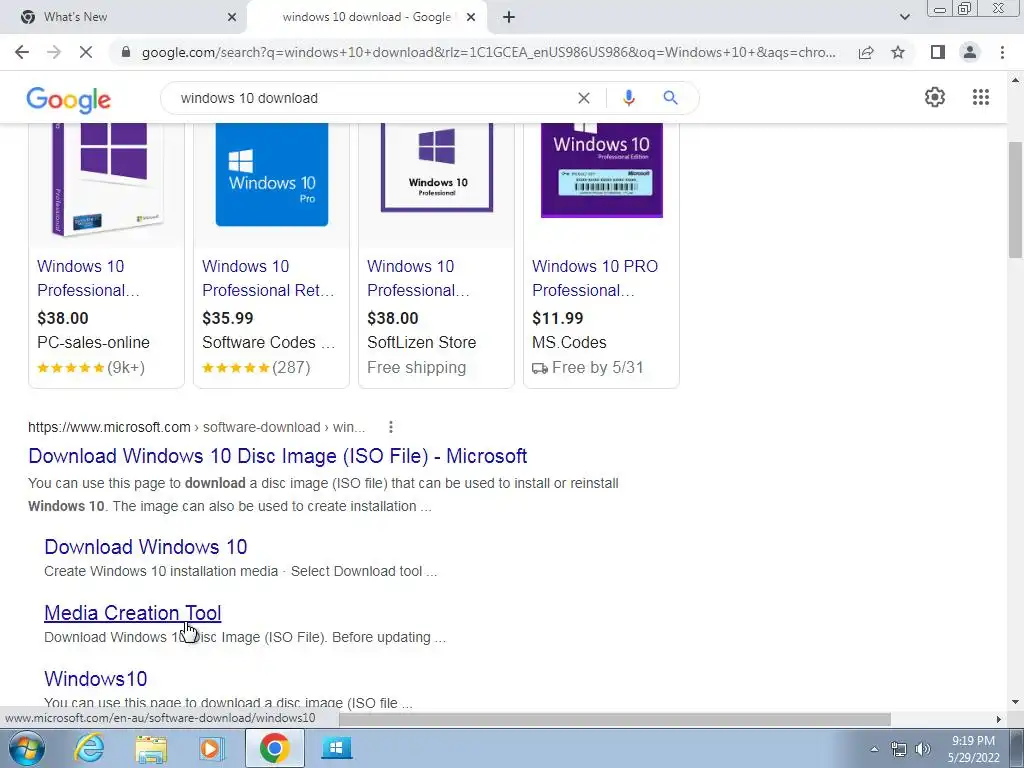Viewport: 1024px width, 768px height.
Task: Click the forward navigation arrow
Action: pyautogui.click(x=54, y=52)
